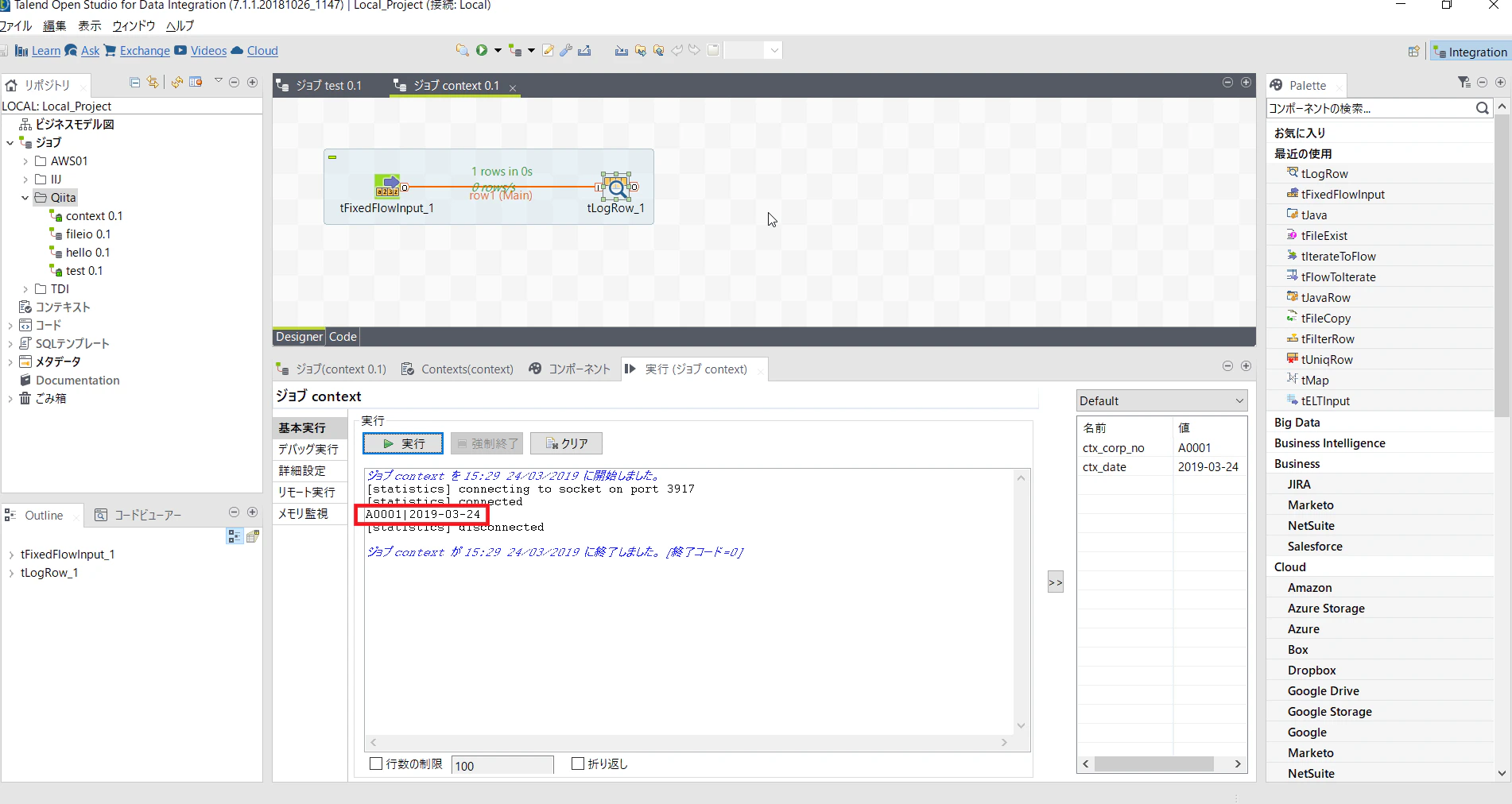
Task: Open the 編集 menu
Action: tap(54, 25)
